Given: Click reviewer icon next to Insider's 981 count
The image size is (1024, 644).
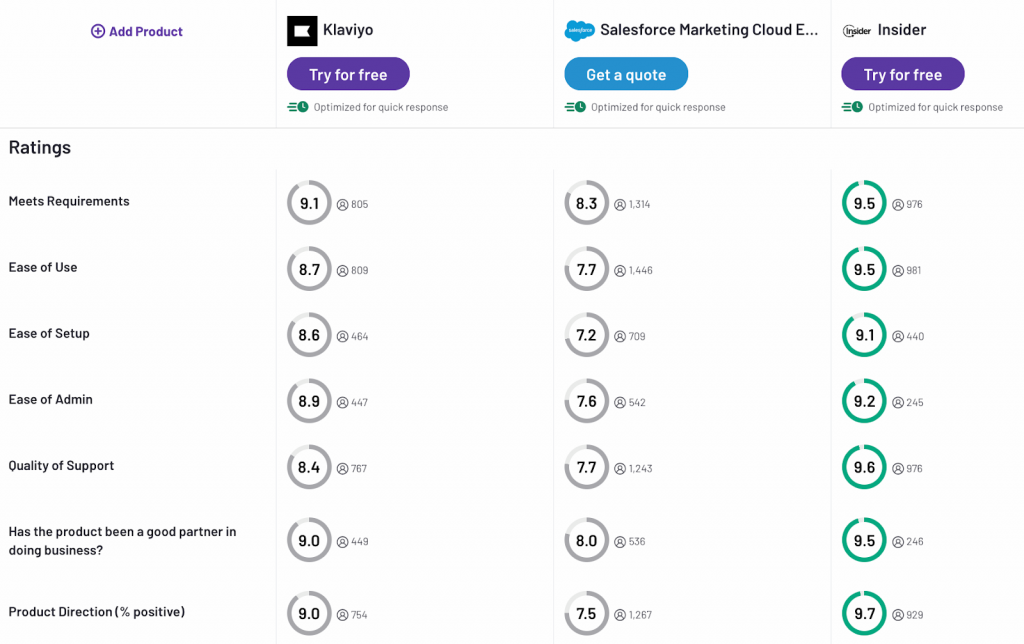Looking at the screenshot, I should [x=898, y=270].
